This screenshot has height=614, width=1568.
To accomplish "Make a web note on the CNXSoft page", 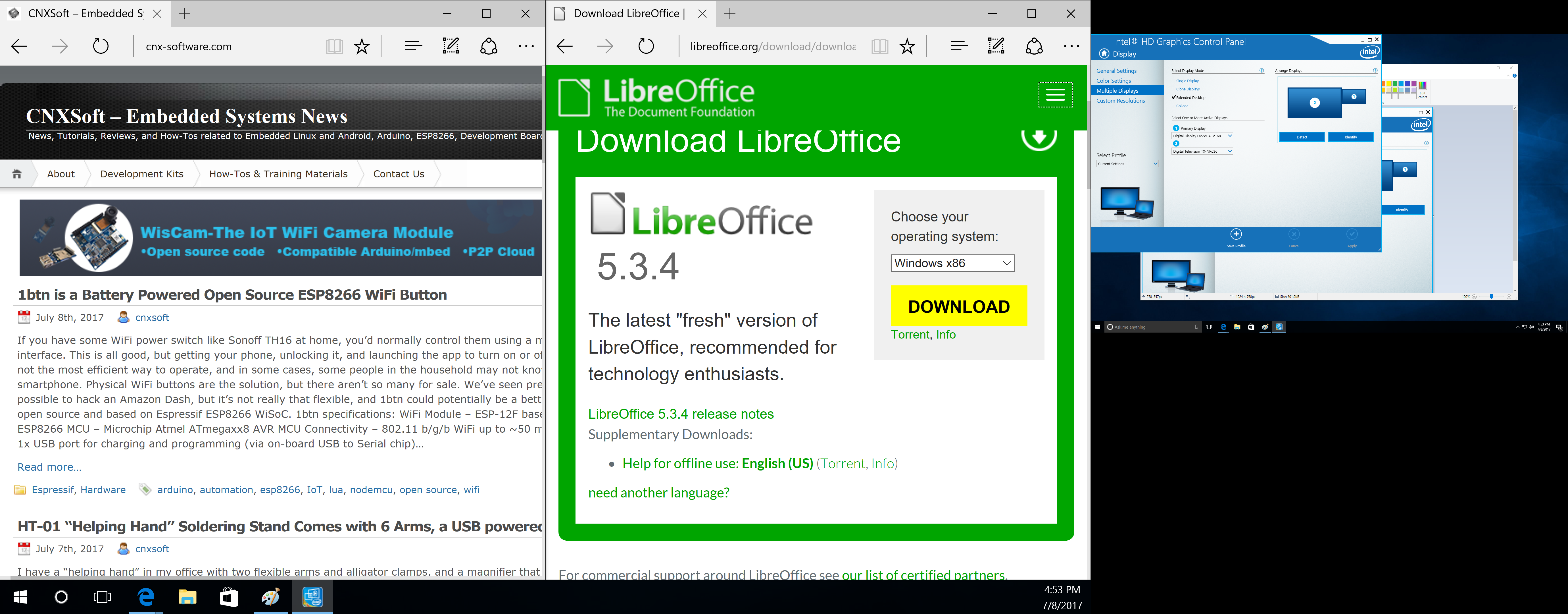I will (x=451, y=46).
